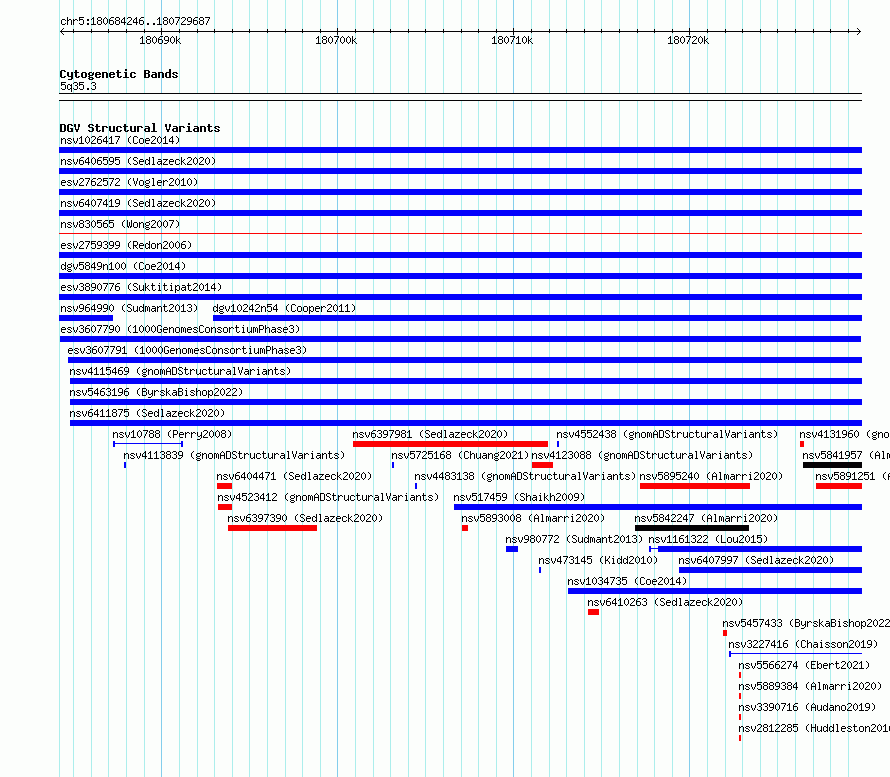The height and width of the screenshot is (777, 890).
Task: Select nsv4523412 (gnomADStructuralVariants) label
Action: 328,497
